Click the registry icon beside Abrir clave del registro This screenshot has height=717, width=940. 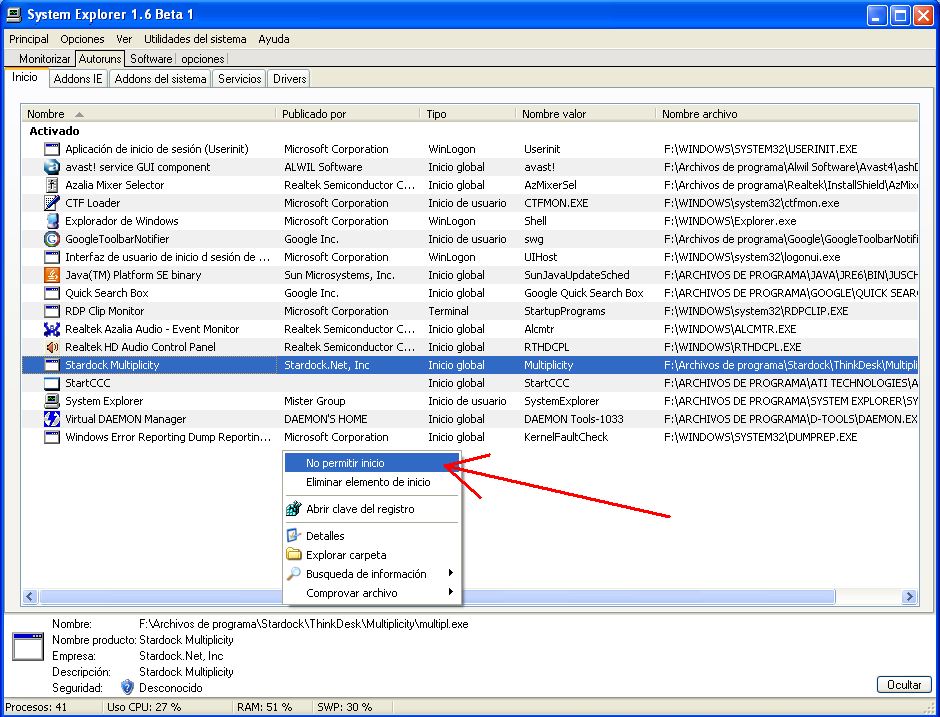[x=294, y=509]
